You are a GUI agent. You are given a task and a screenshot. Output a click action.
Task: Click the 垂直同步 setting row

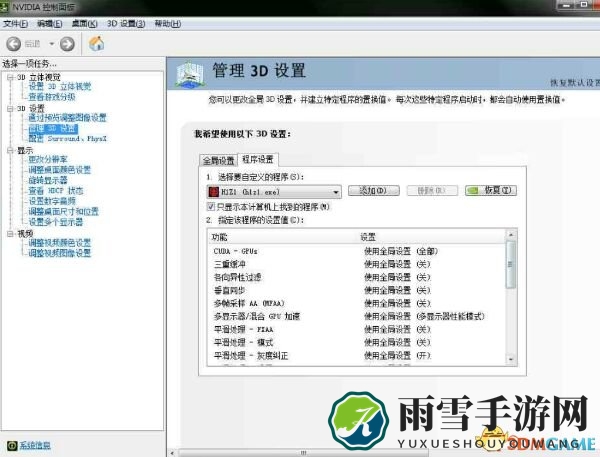tap(357, 290)
